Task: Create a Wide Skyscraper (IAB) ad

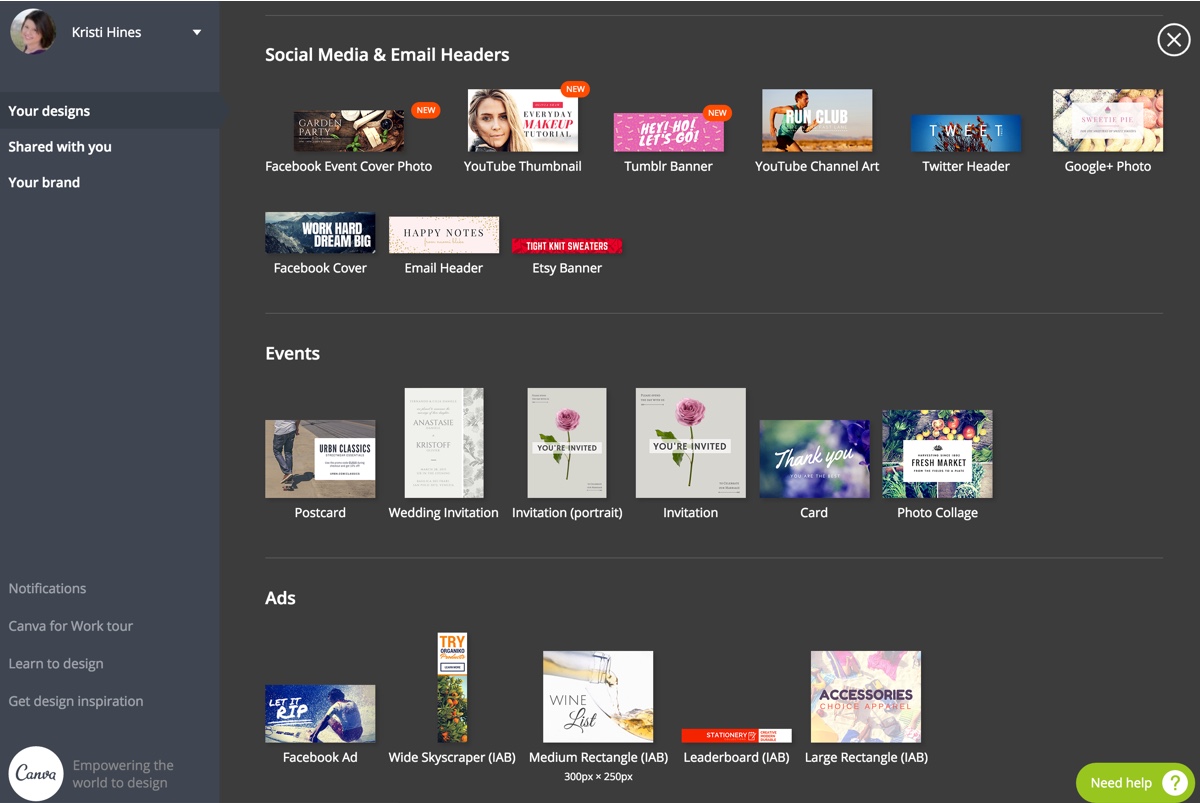Action: [x=452, y=686]
